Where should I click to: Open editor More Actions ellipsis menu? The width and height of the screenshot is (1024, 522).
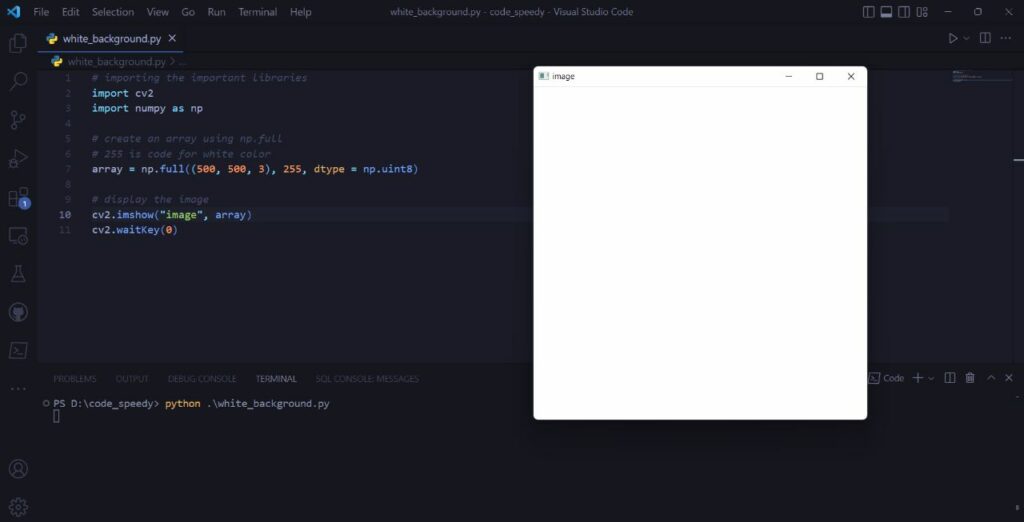(x=1006, y=39)
